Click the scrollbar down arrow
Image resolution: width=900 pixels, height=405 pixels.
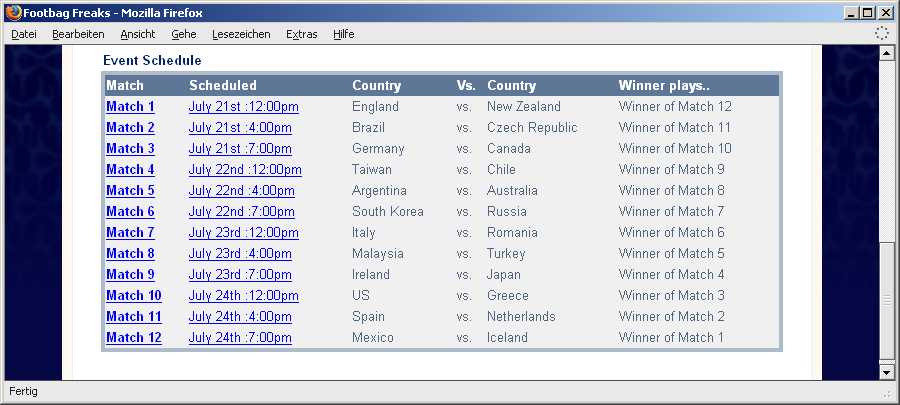pos(887,372)
